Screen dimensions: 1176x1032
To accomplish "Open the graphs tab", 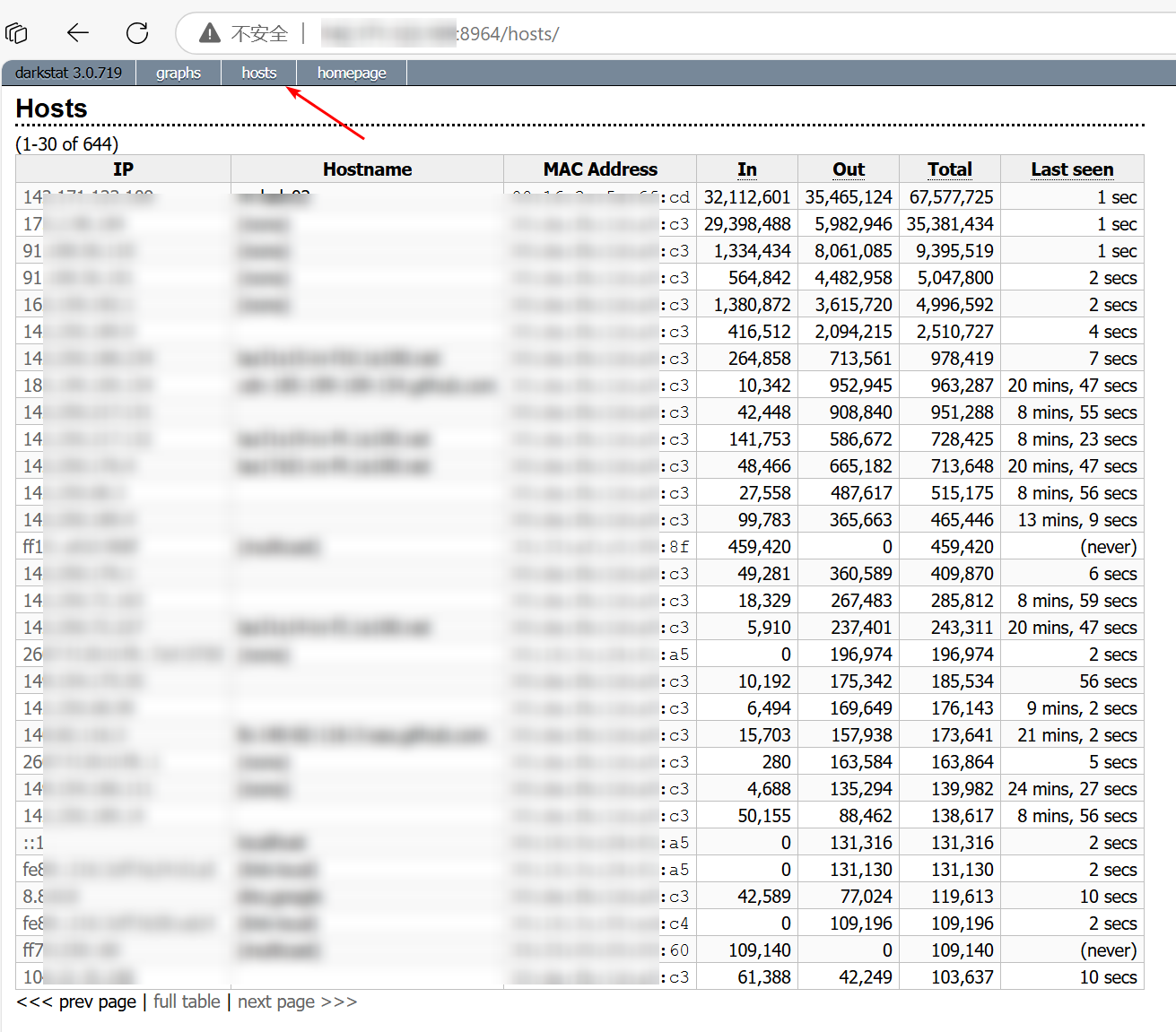I will coord(178,73).
